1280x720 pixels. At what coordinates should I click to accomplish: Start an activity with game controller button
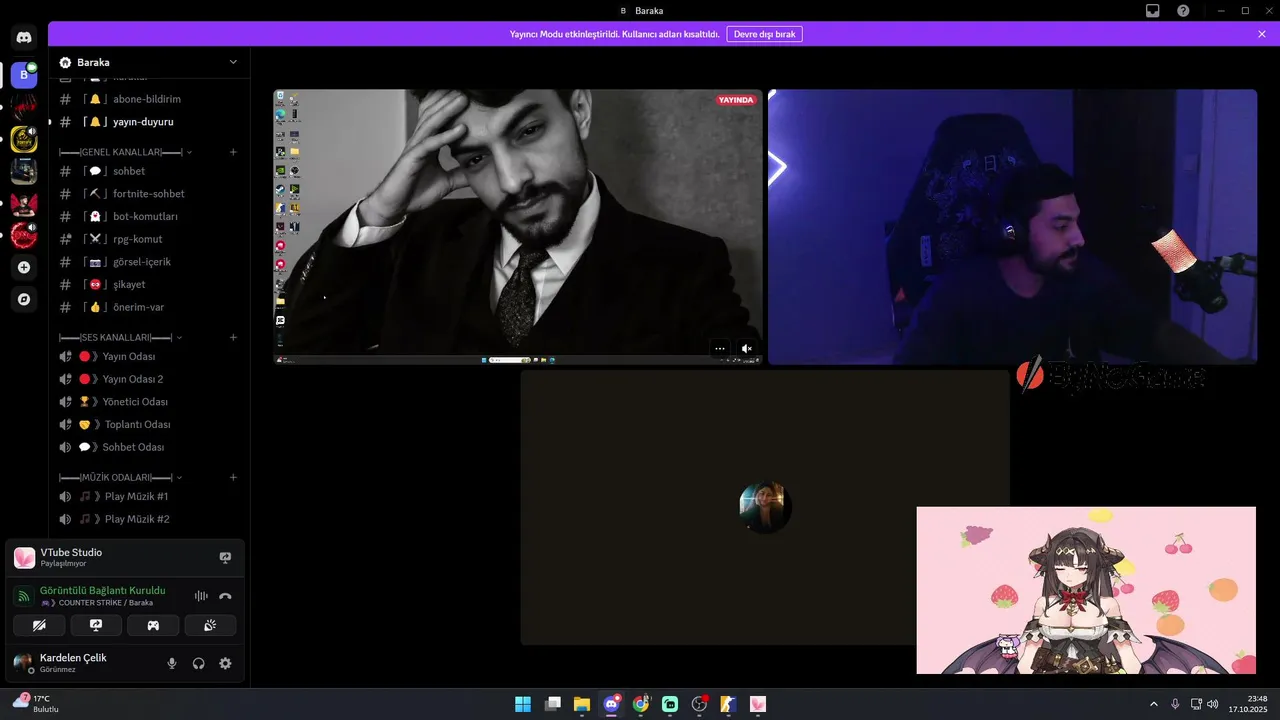coord(153,625)
